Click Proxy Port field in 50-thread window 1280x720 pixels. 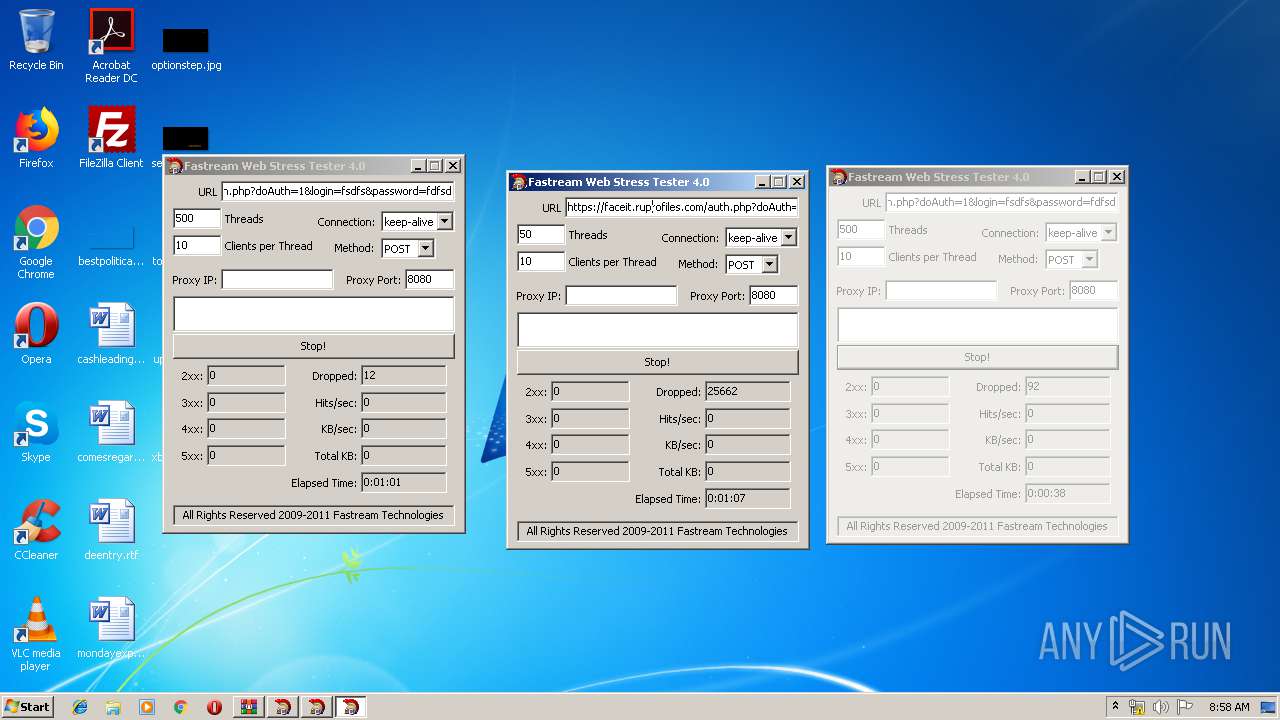[773, 296]
